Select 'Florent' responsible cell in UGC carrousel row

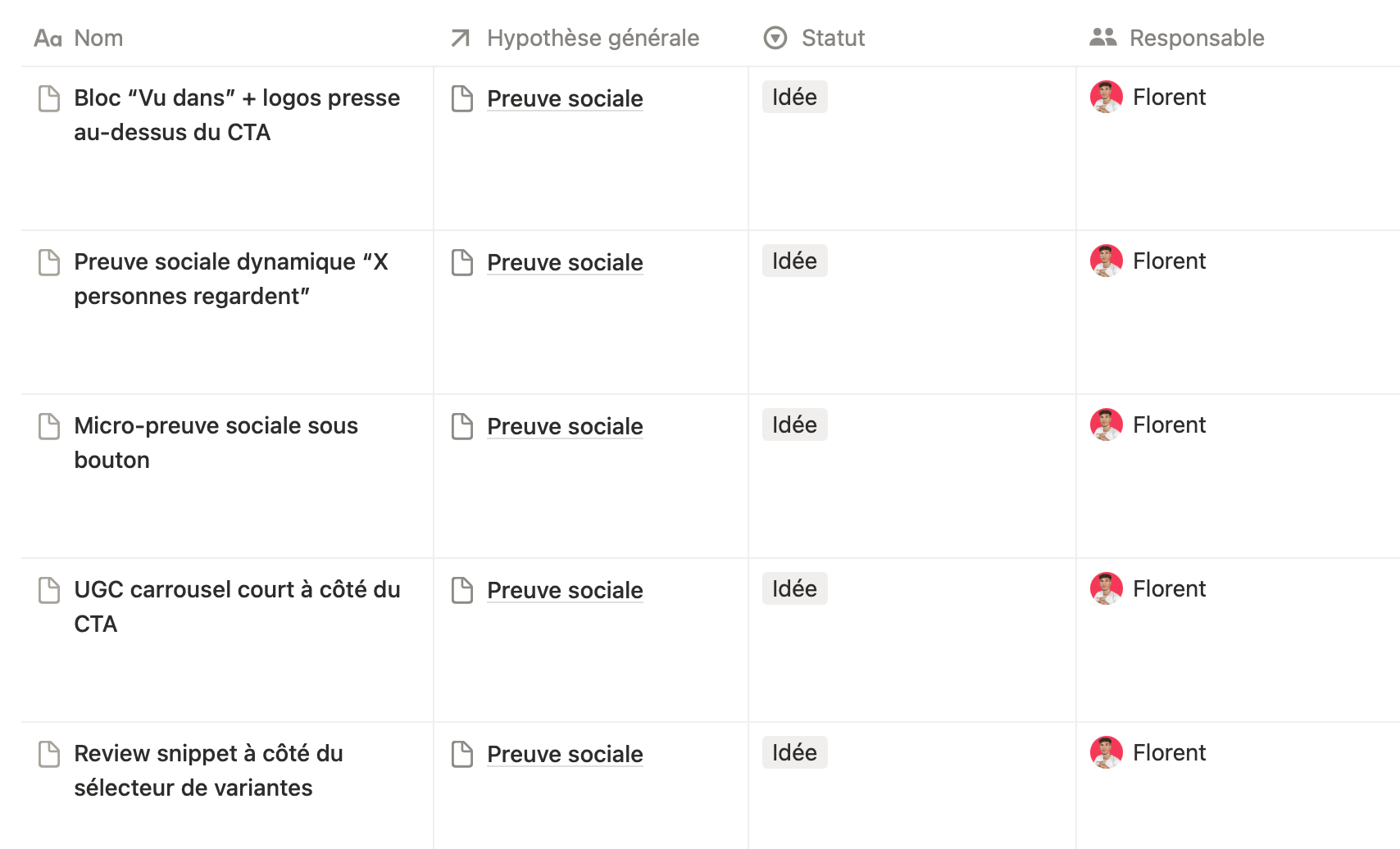pos(1169,588)
